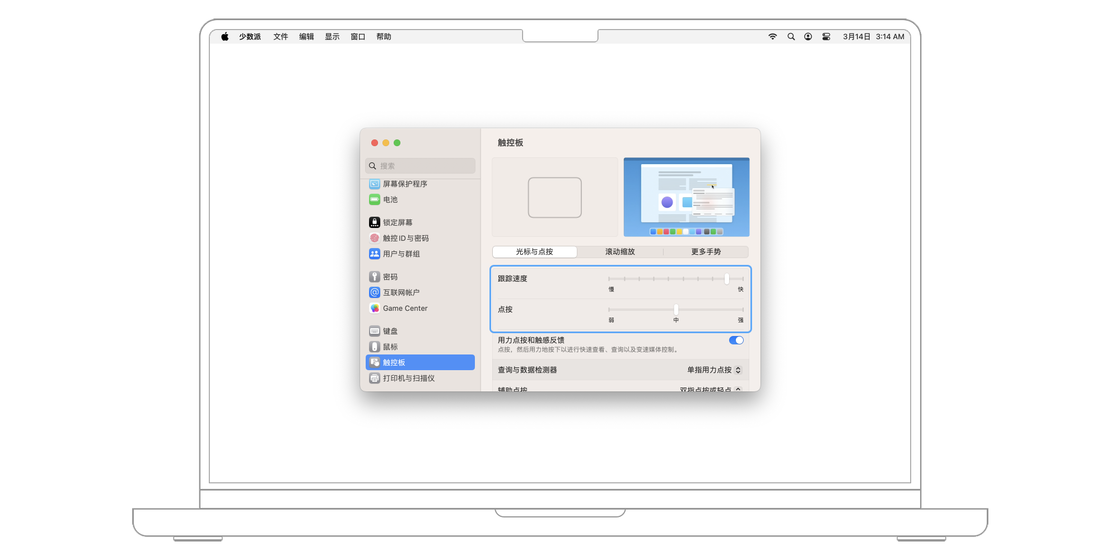Open Spotlight search from the menu bar

[x=791, y=36]
